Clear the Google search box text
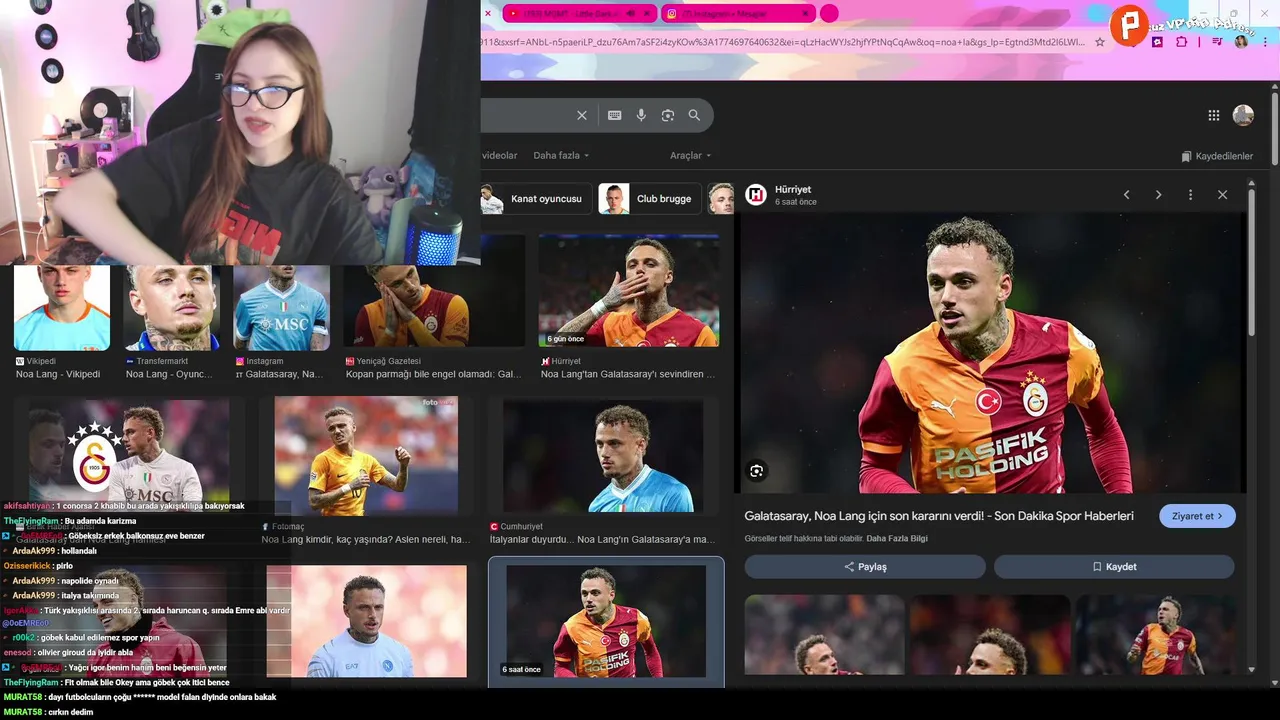 pyautogui.click(x=582, y=115)
